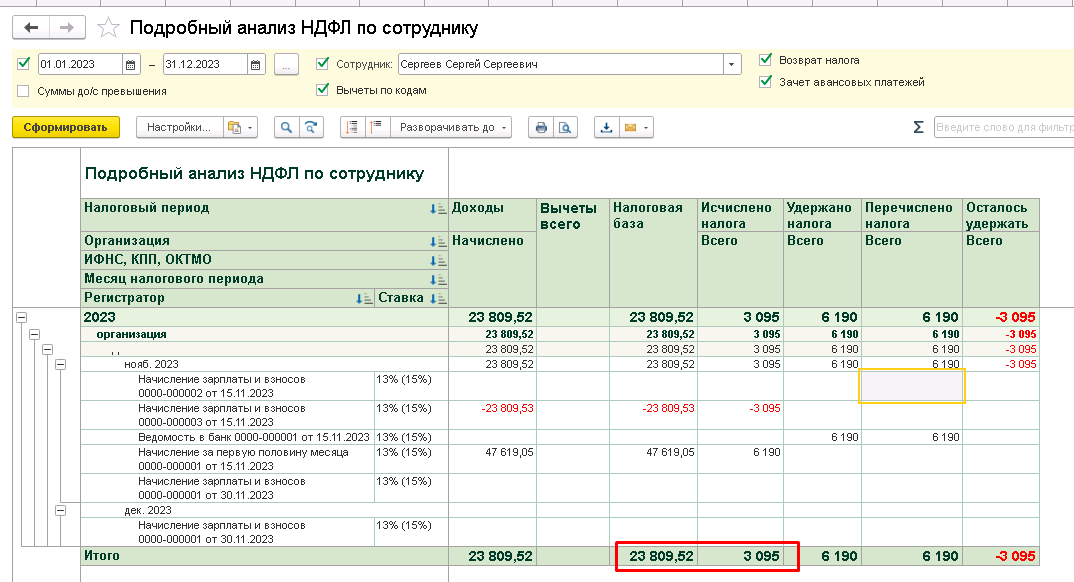Open calendar for end date 31.12.2023

[255, 65]
